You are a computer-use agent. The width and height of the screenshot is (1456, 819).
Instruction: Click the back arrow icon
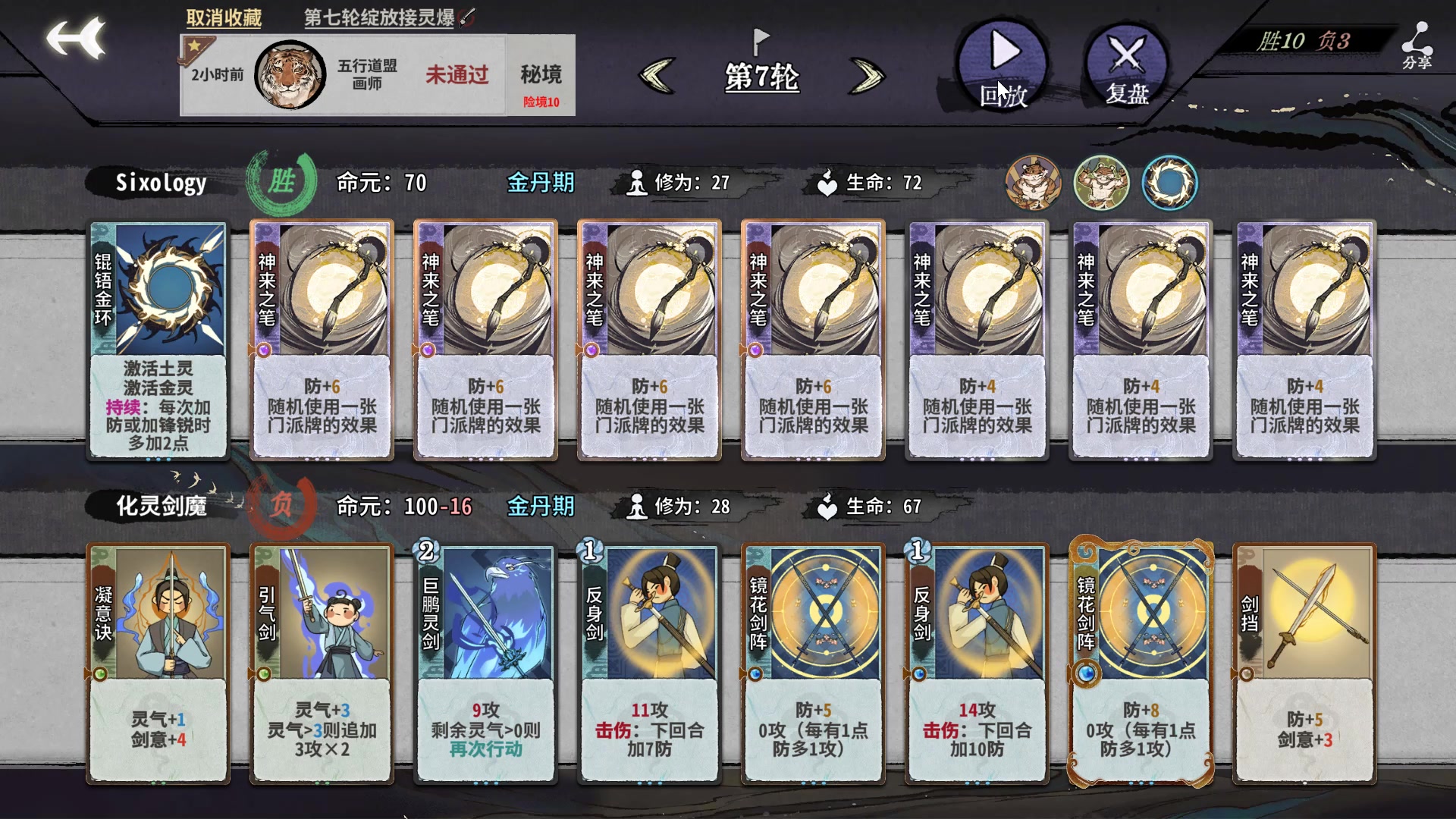(76, 37)
